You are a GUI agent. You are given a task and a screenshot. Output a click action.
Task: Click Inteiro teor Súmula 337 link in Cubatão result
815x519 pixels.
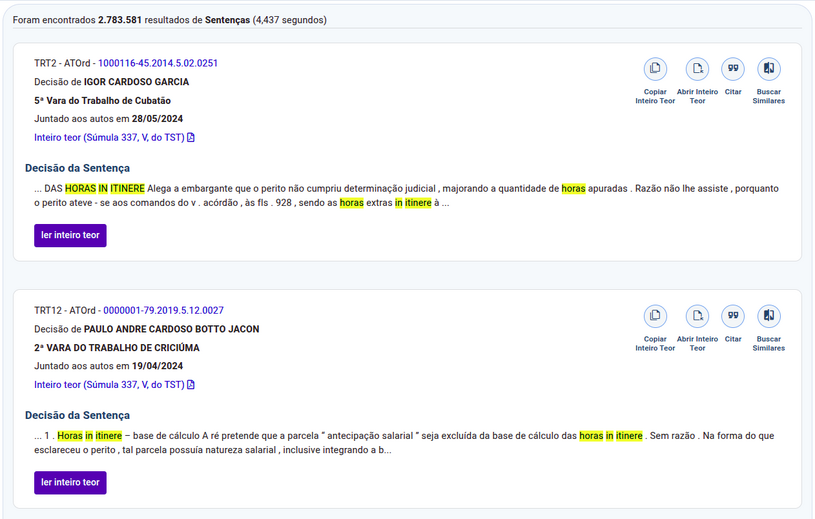109,138
